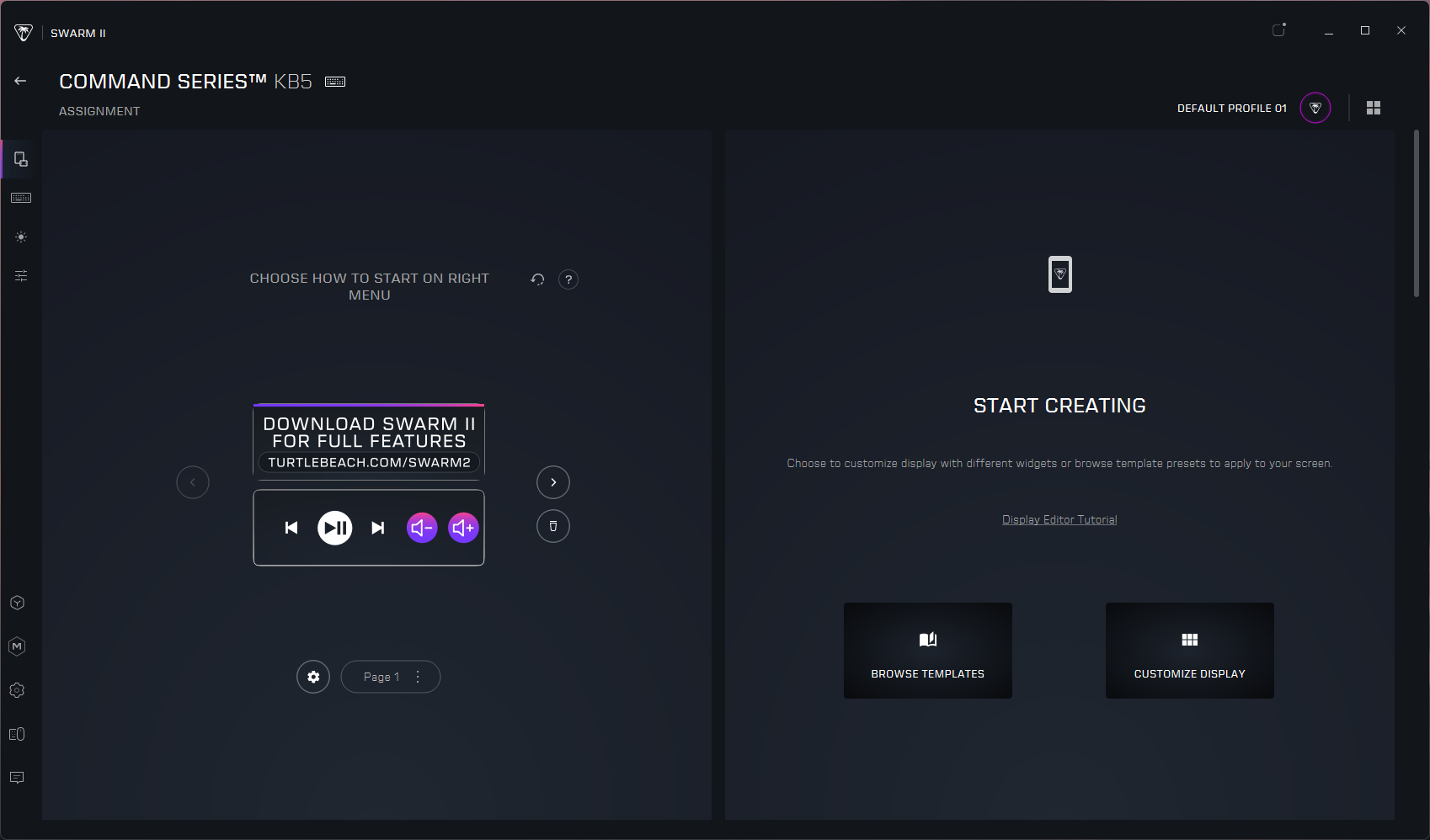Open the manual book icon in sidebar
1430x840 pixels.
point(17,734)
